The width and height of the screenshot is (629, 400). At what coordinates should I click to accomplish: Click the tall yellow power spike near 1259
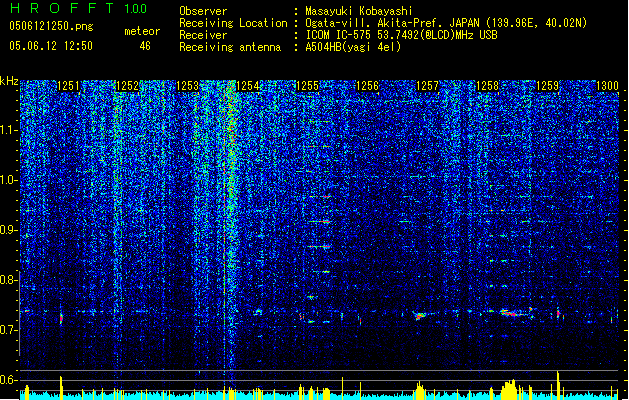[558, 384]
